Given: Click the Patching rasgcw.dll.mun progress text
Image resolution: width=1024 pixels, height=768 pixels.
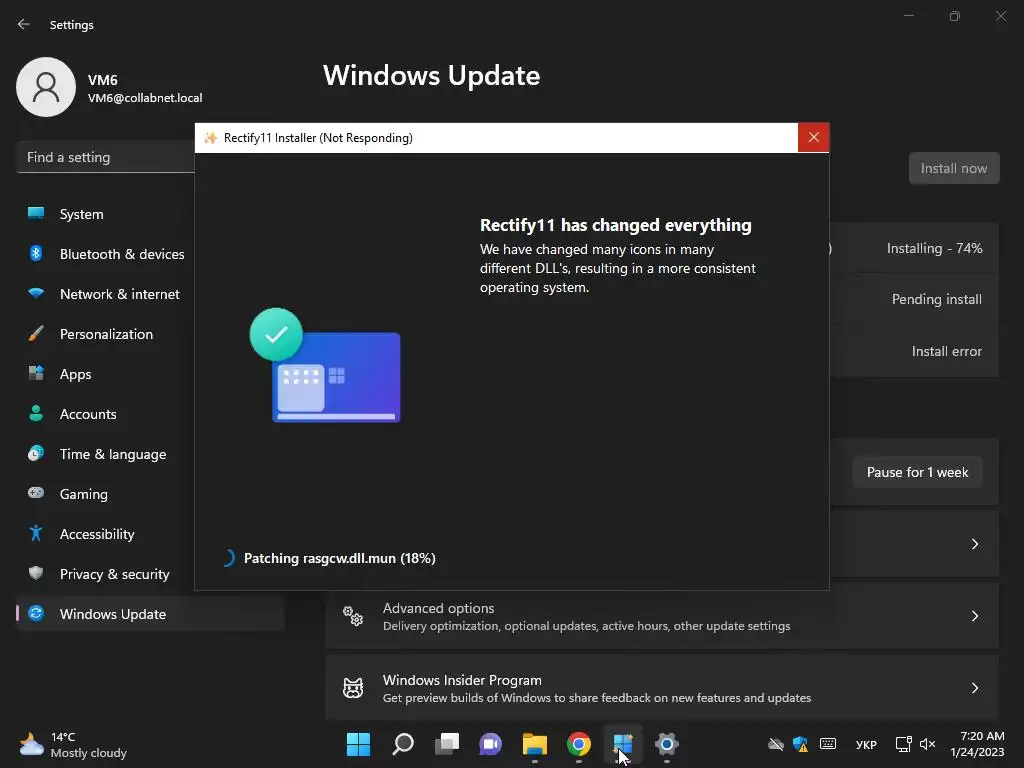Looking at the screenshot, I should [340, 558].
